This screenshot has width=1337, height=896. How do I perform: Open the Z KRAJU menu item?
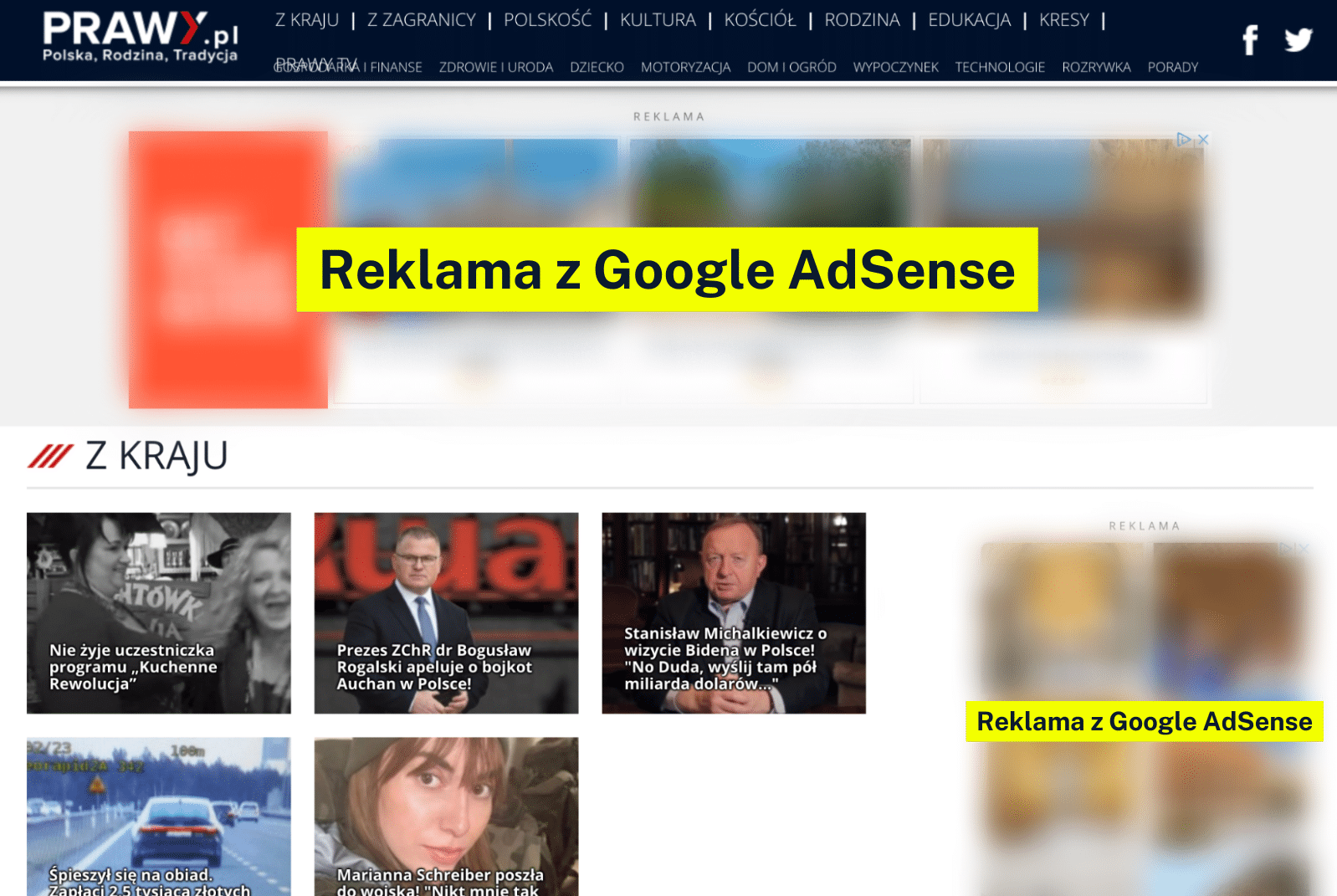307,20
